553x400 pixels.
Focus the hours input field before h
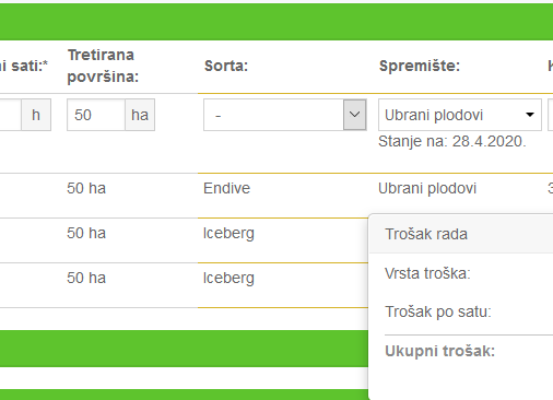tap(11, 115)
